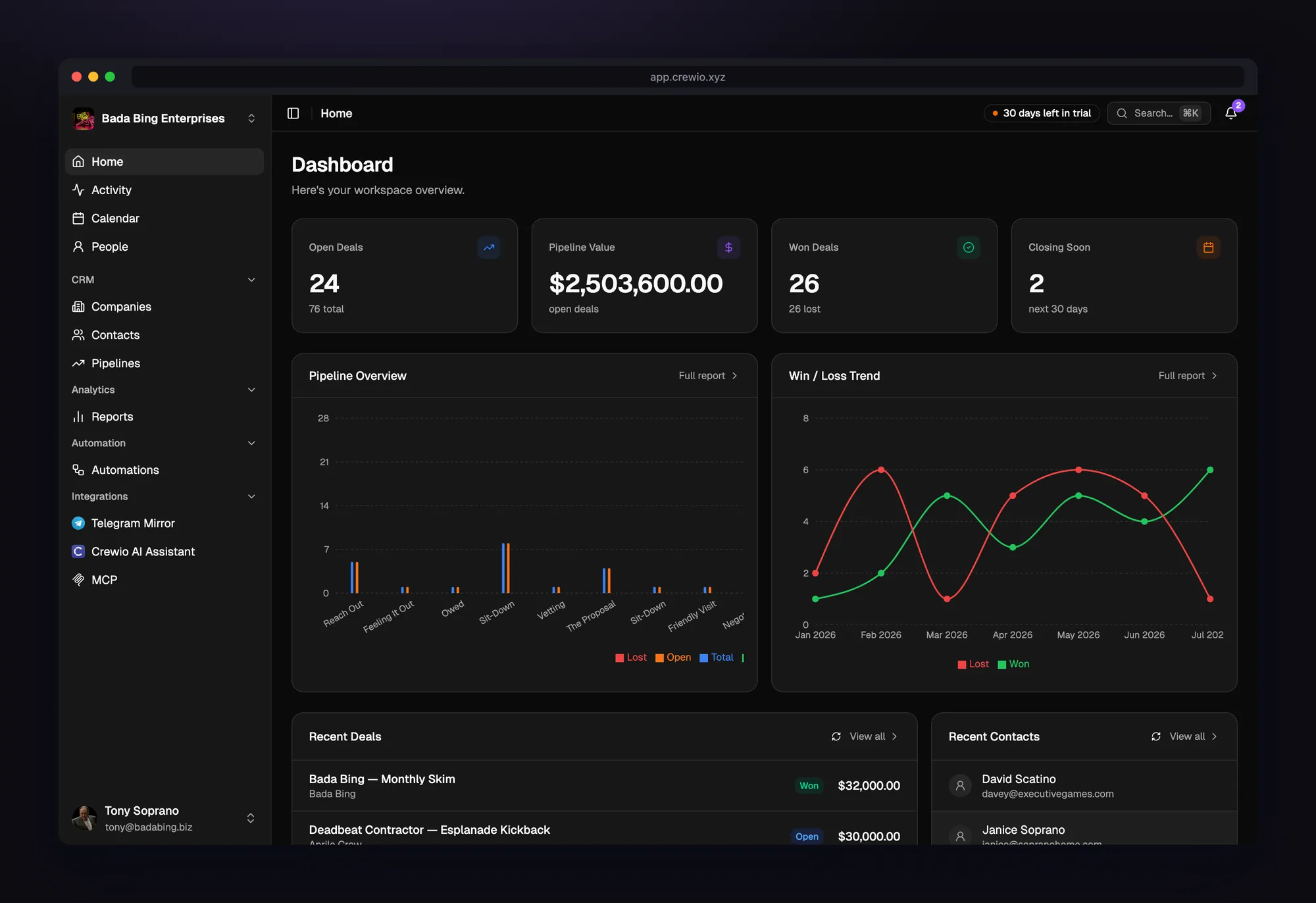Click the Contacts people icon
Viewport: 1316px width, 903px height.
click(78, 335)
